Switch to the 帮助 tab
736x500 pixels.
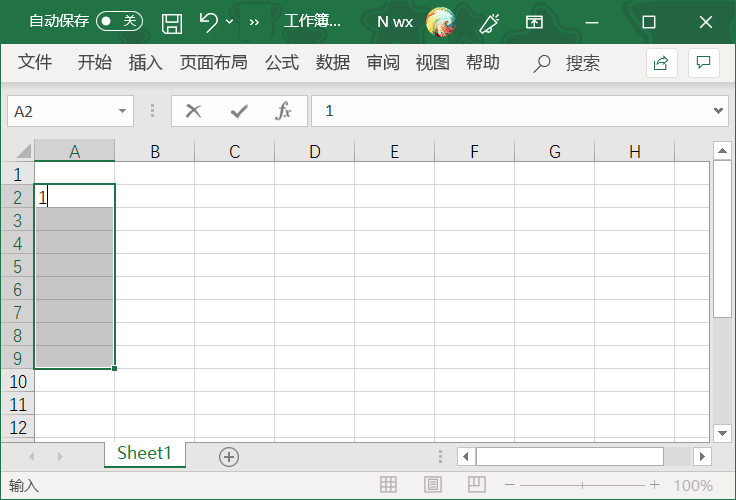[483, 62]
